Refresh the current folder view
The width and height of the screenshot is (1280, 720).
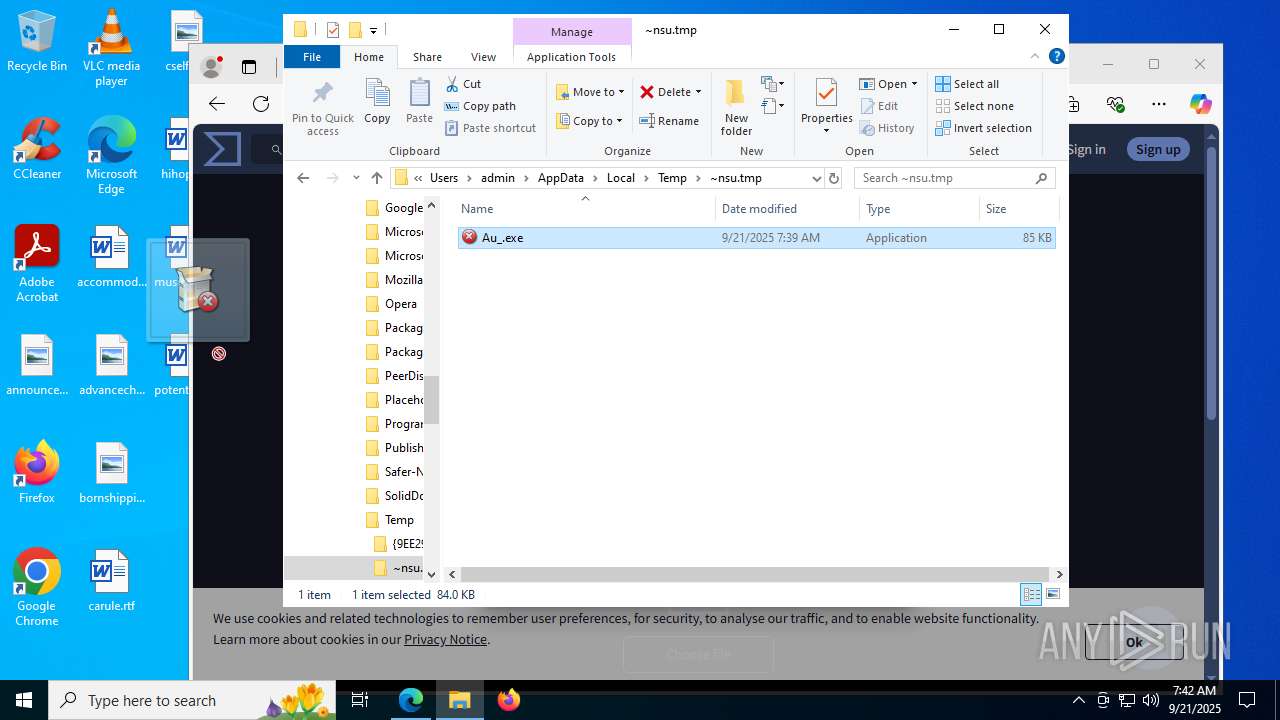coord(834,178)
